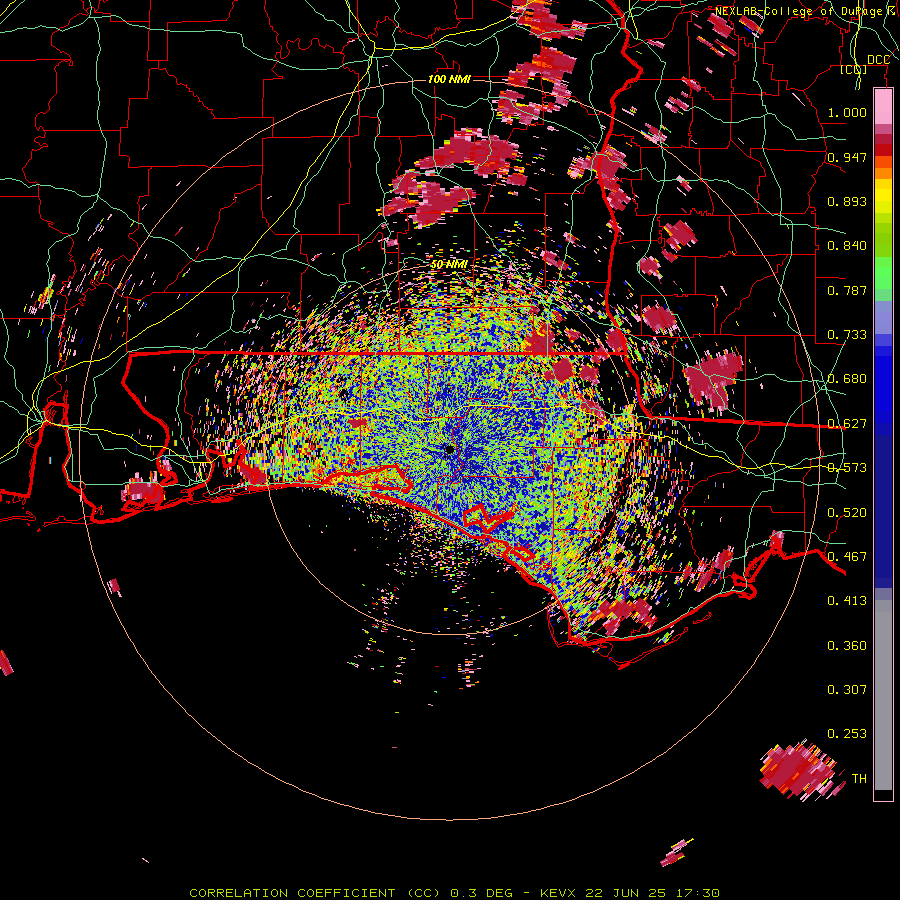Click the 0.947 scale value
Screen dimensions: 900x900
coord(847,157)
